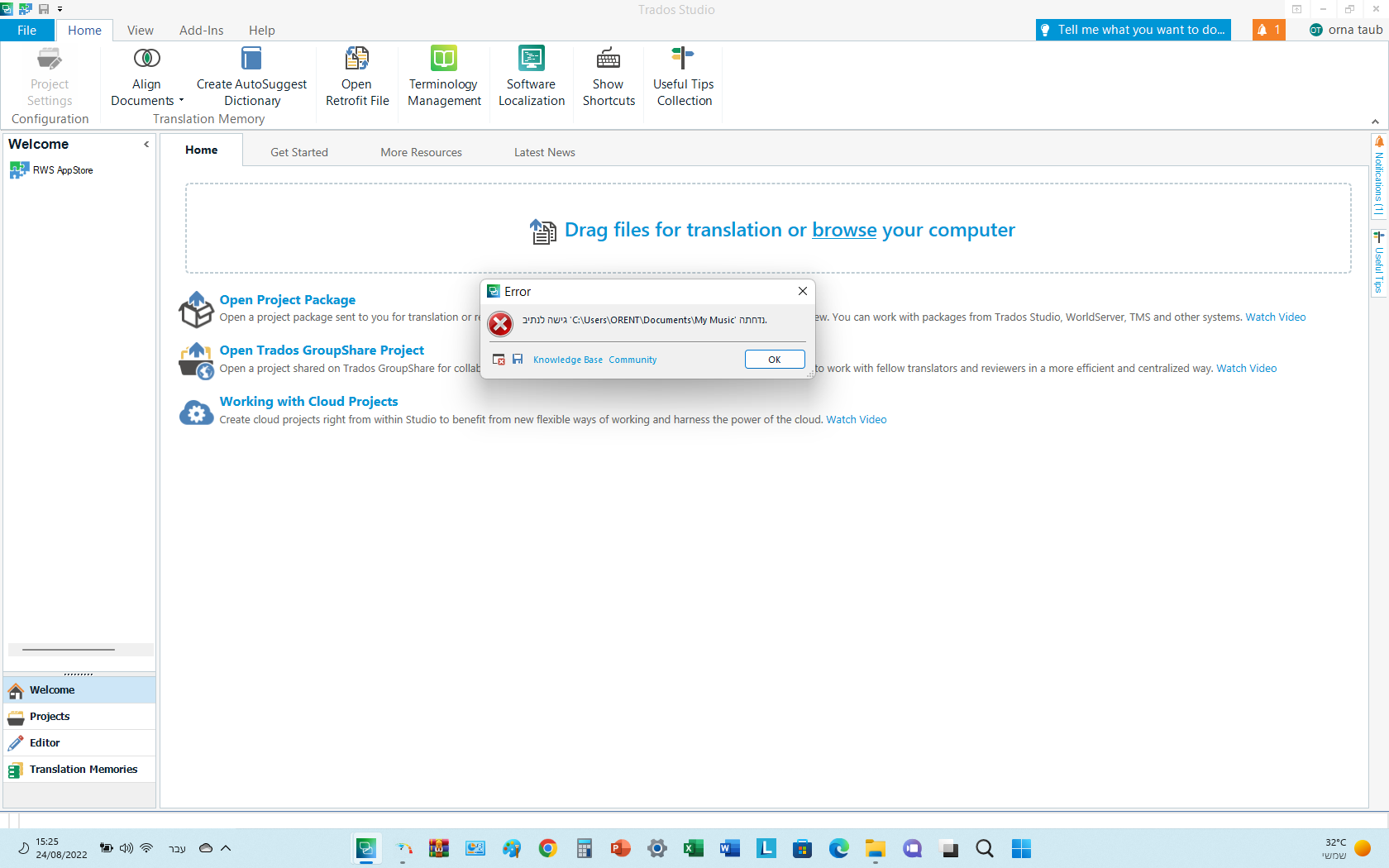The width and height of the screenshot is (1389, 868).
Task: Switch to the Get Started tab
Action: pyautogui.click(x=299, y=152)
